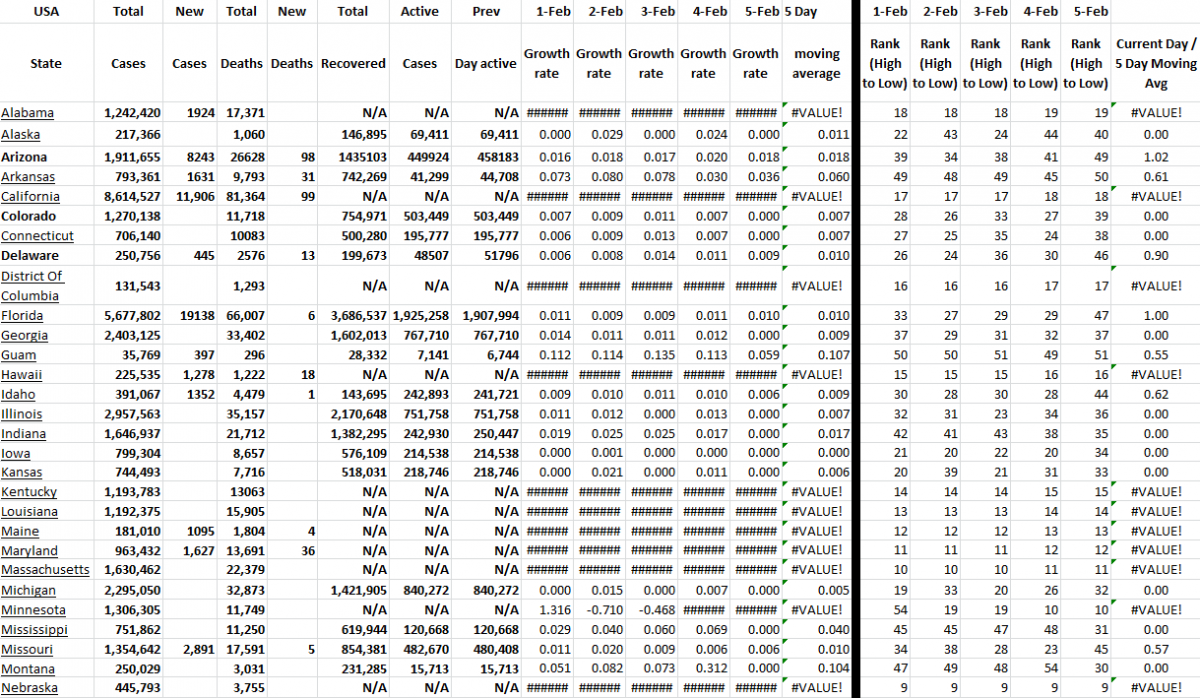The height and width of the screenshot is (698, 1200).
Task: Open the Alabama state link
Action: coord(27,113)
